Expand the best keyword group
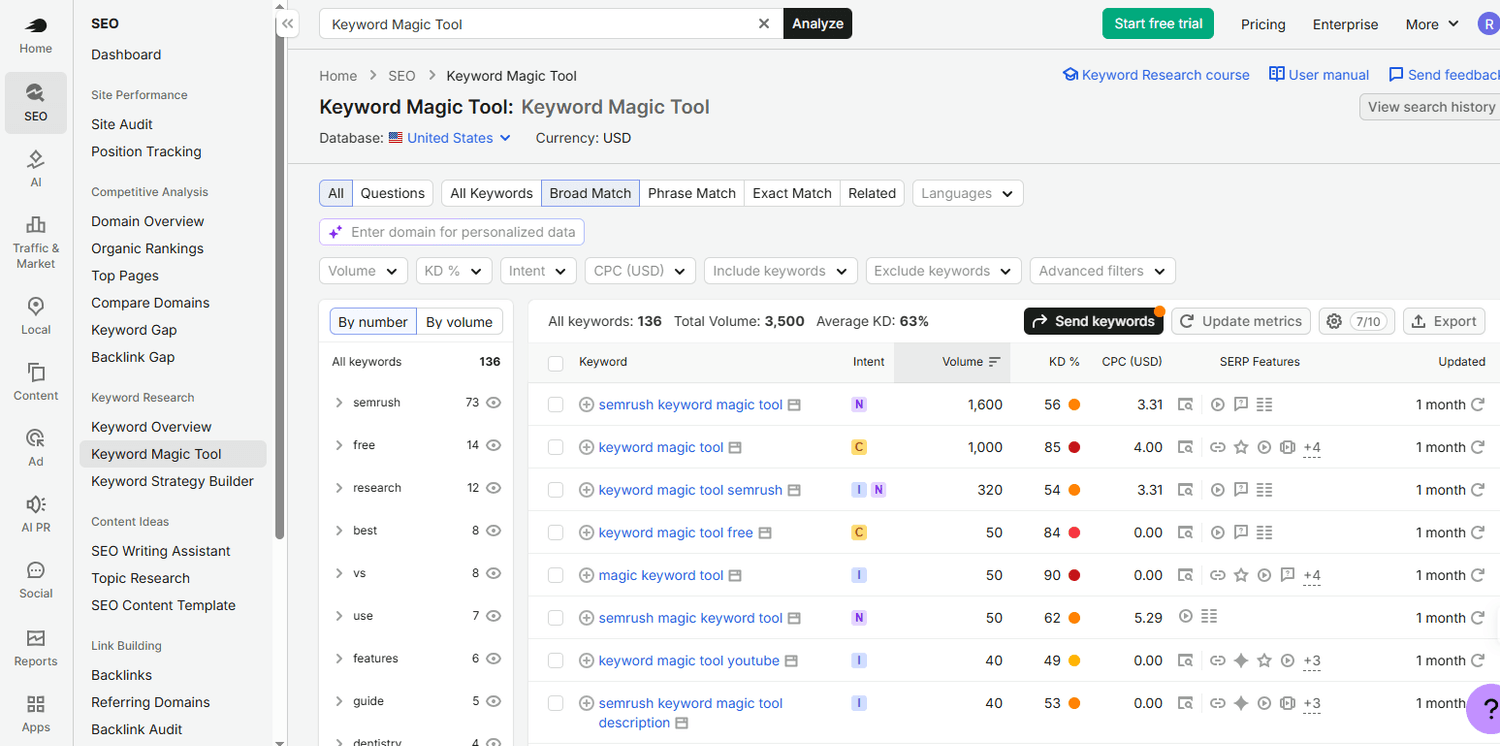The image size is (1500, 746). pyautogui.click(x=340, y=531)
